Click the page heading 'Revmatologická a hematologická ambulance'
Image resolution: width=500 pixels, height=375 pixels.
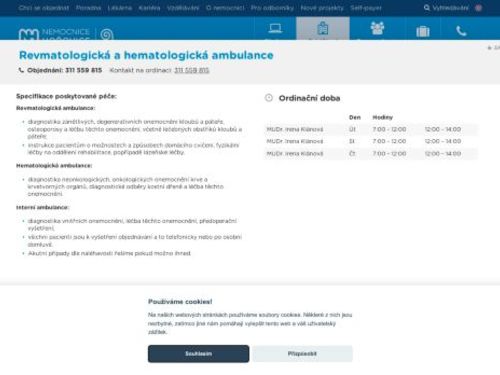point(146,55)
